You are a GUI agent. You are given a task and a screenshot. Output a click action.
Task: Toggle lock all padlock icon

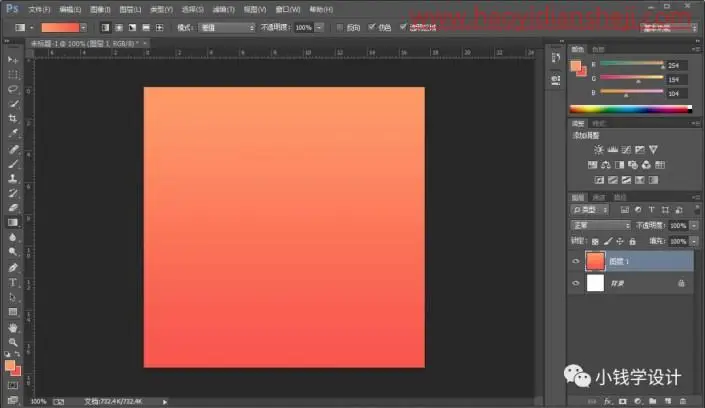(x=633, y=242)
